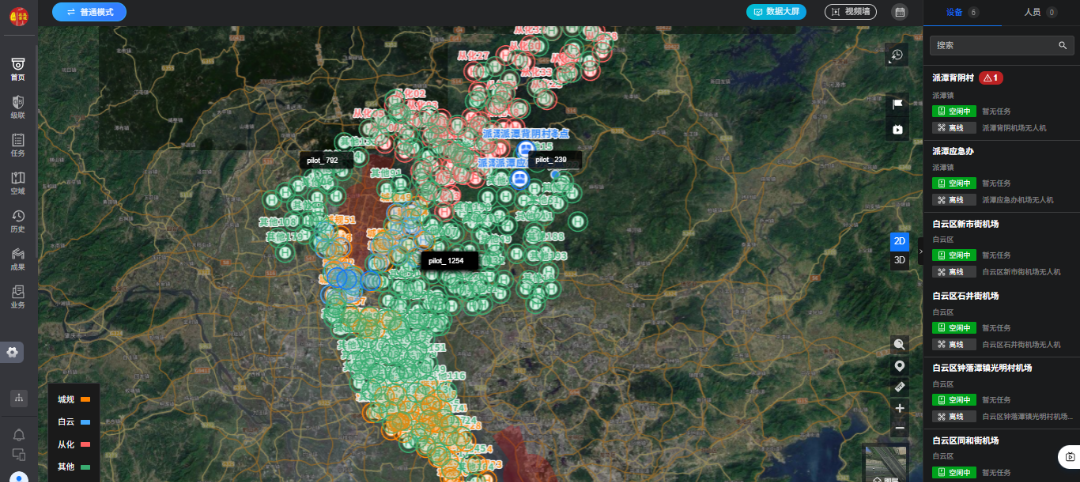This screenshot has height=482, width=1080.
Task: Click the settings gear in left sidebar
Action: coord(12,352)
